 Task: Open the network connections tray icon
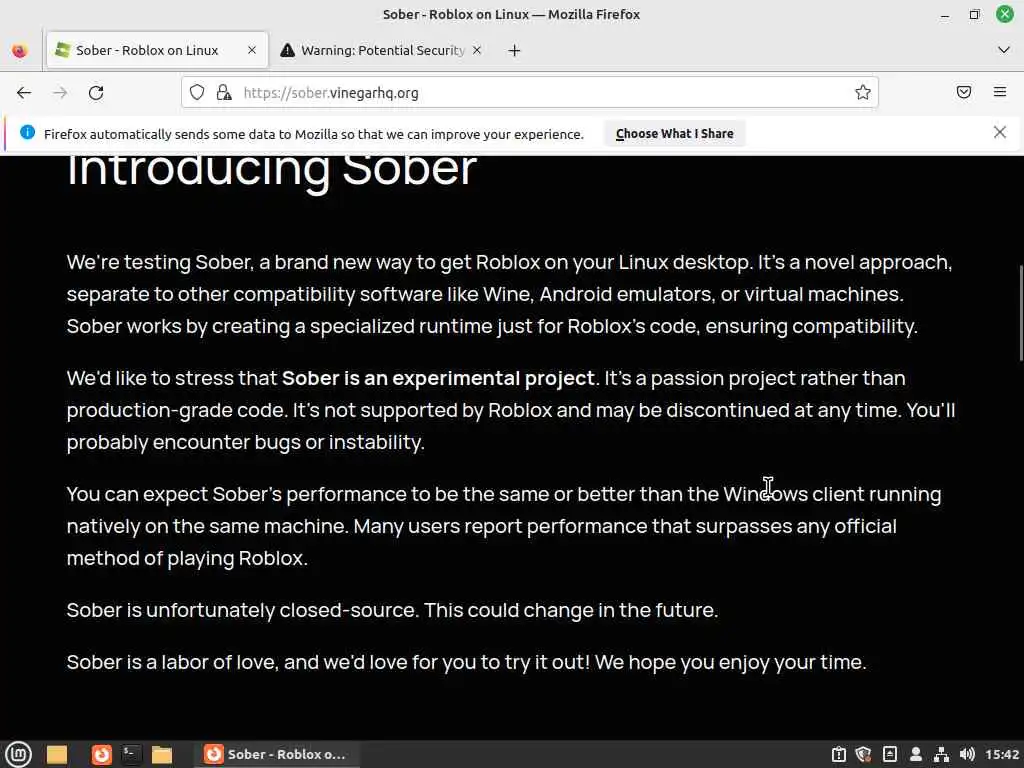click(941, 754)
